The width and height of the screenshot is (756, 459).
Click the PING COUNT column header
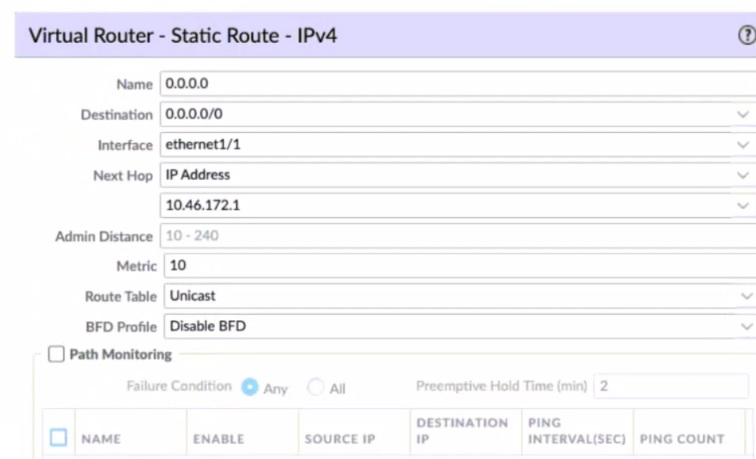(682, 438)
